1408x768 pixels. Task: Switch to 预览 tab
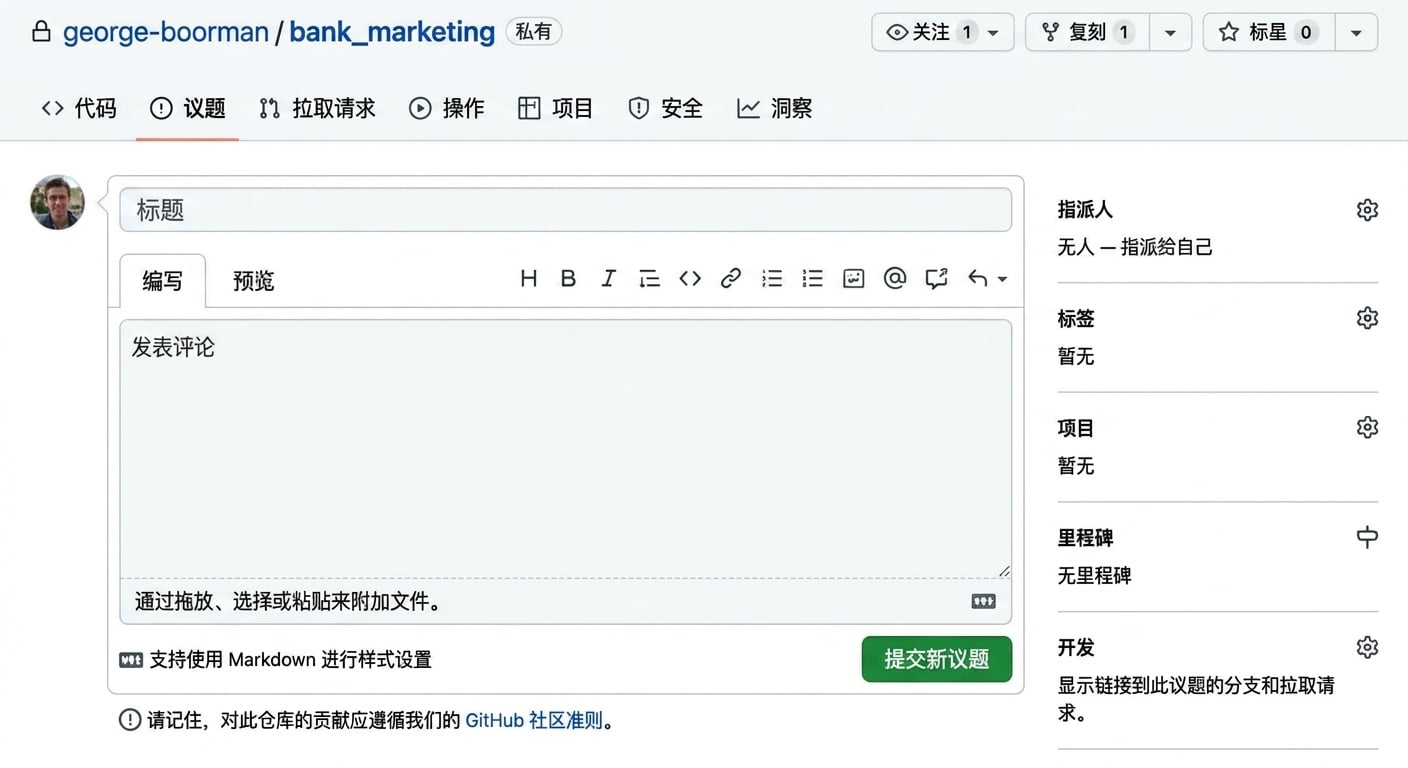point(253,281)
